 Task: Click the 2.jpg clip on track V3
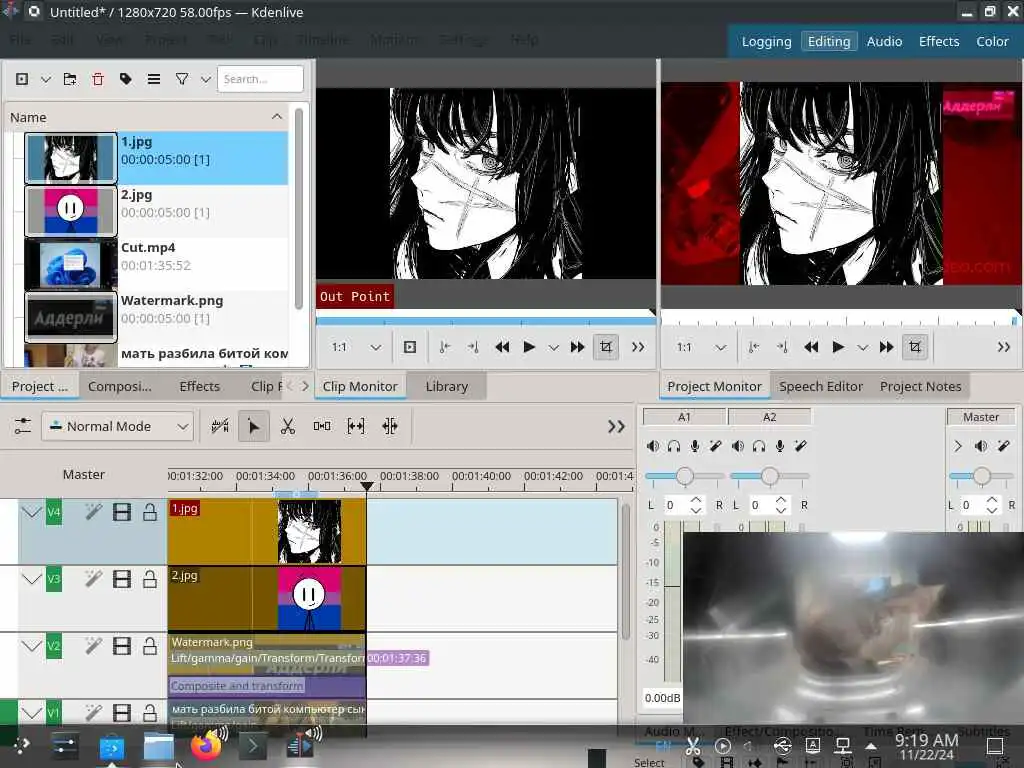[x=266, y=598]
